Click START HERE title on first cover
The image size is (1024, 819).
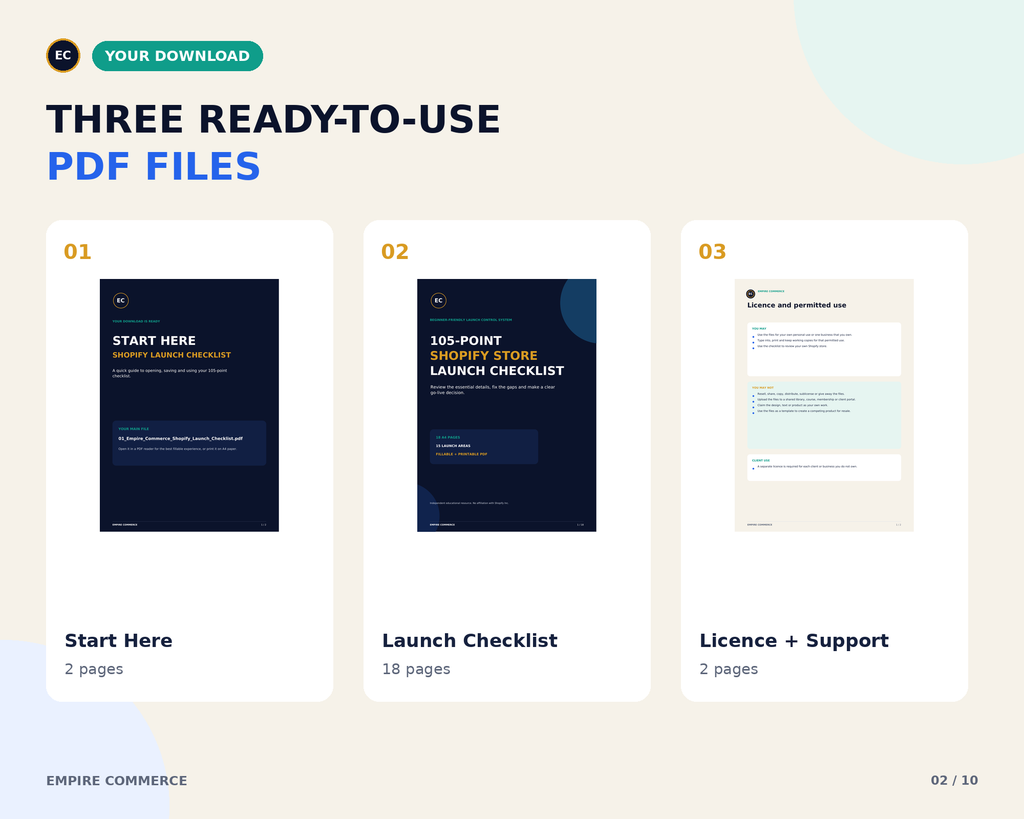click(154, 340)
